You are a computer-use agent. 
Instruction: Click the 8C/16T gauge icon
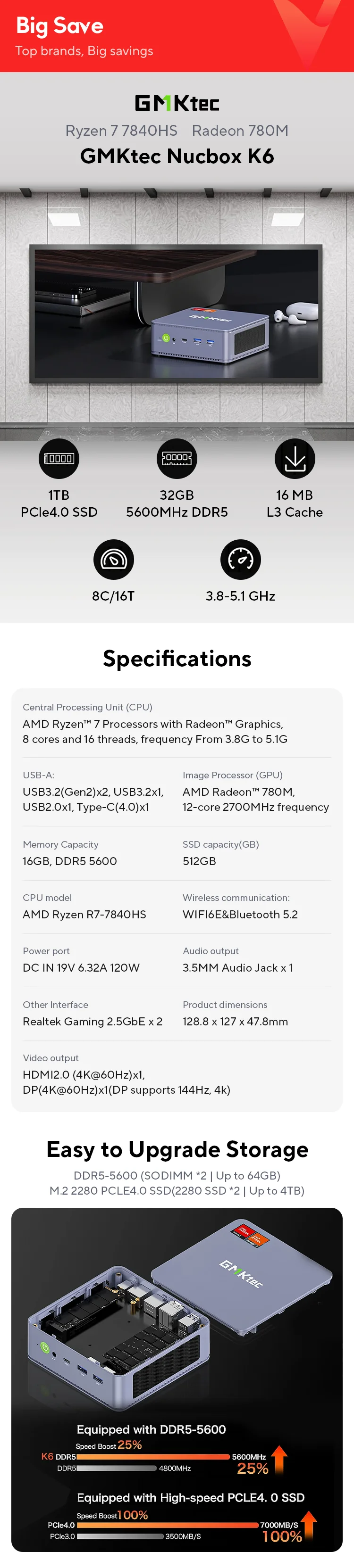point(113,560)
